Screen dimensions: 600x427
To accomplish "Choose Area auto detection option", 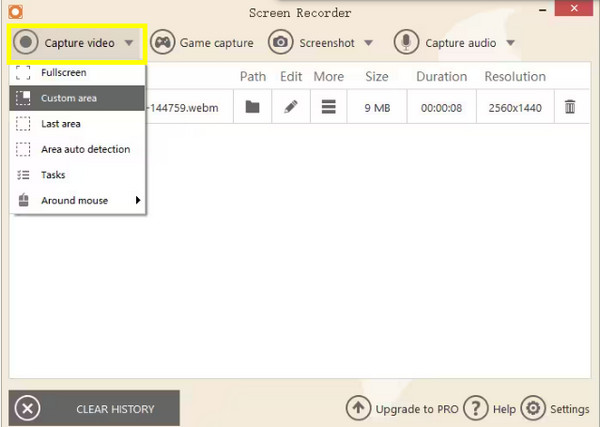I will [x=77, y=149].
